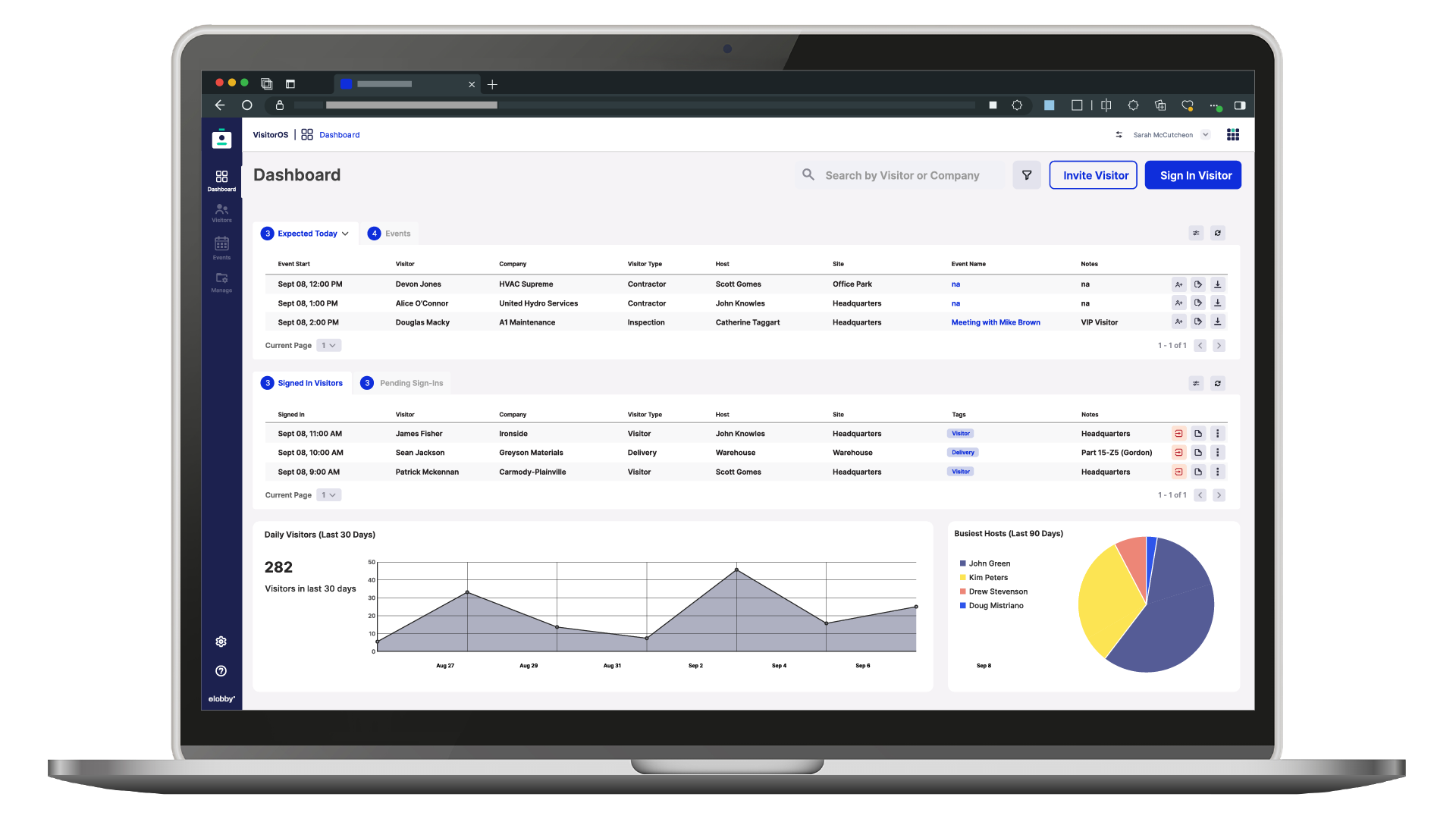Sign out James Fisher using the red icon
This screenshot has height=819, width=1456.
click(x=1179, y=433)
